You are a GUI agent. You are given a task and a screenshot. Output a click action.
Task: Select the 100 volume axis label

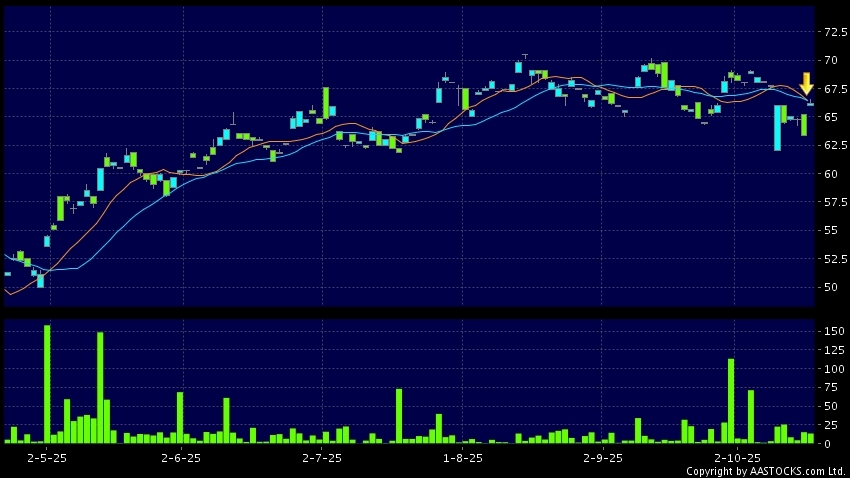[829, 368]
